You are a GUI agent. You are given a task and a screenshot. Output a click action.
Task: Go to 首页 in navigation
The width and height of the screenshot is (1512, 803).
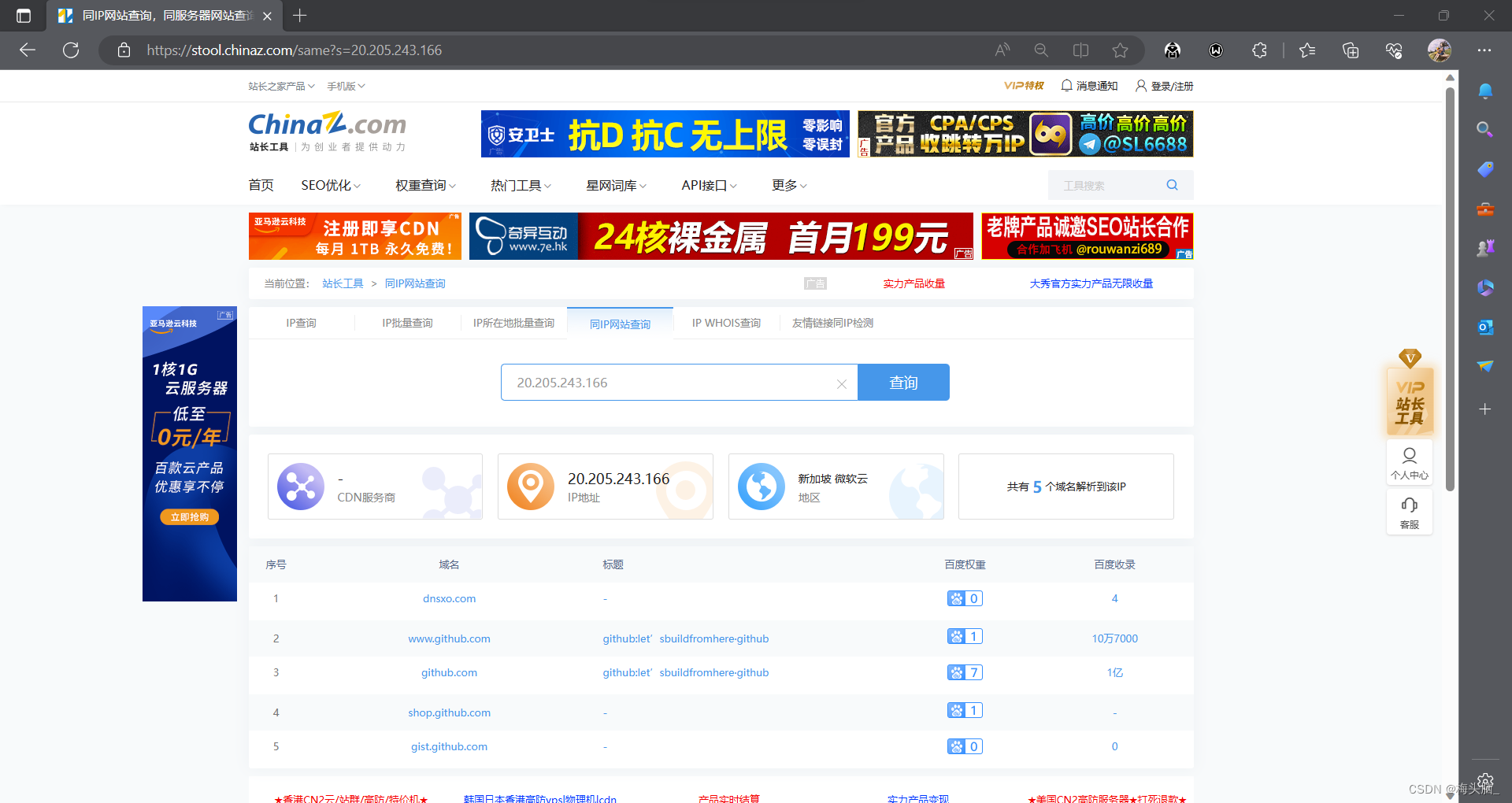pos(261,185)
